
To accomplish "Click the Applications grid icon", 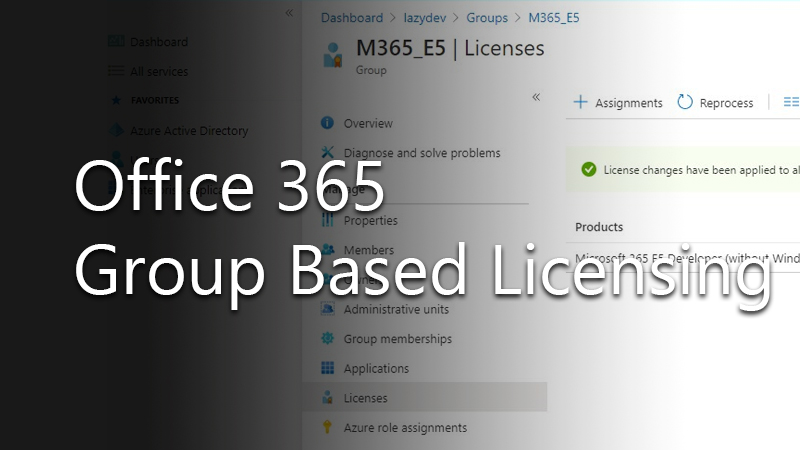I will pos(327,368).
